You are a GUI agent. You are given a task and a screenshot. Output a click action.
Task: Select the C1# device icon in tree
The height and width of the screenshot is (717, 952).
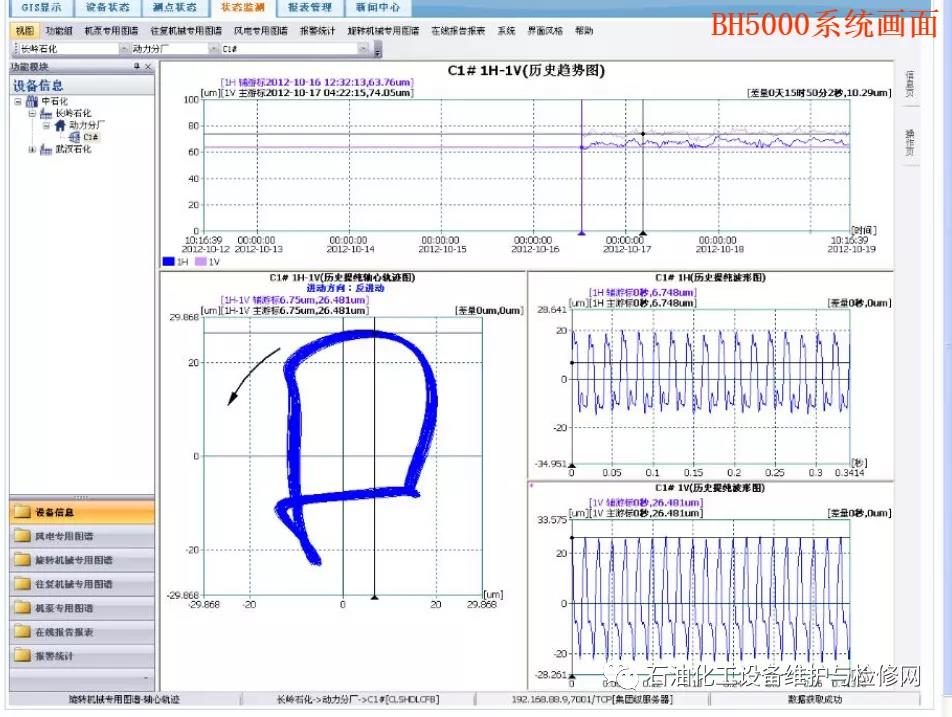[75, 137]
